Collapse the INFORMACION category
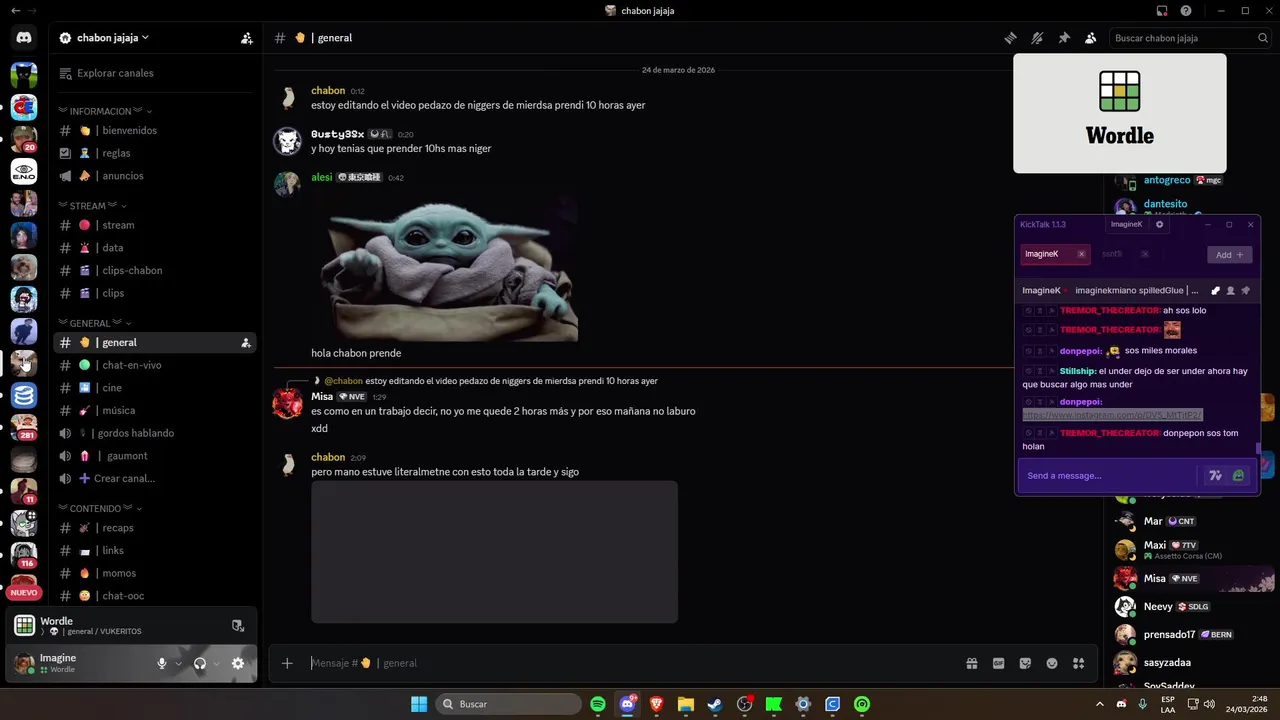 click(x=105, y=111)
